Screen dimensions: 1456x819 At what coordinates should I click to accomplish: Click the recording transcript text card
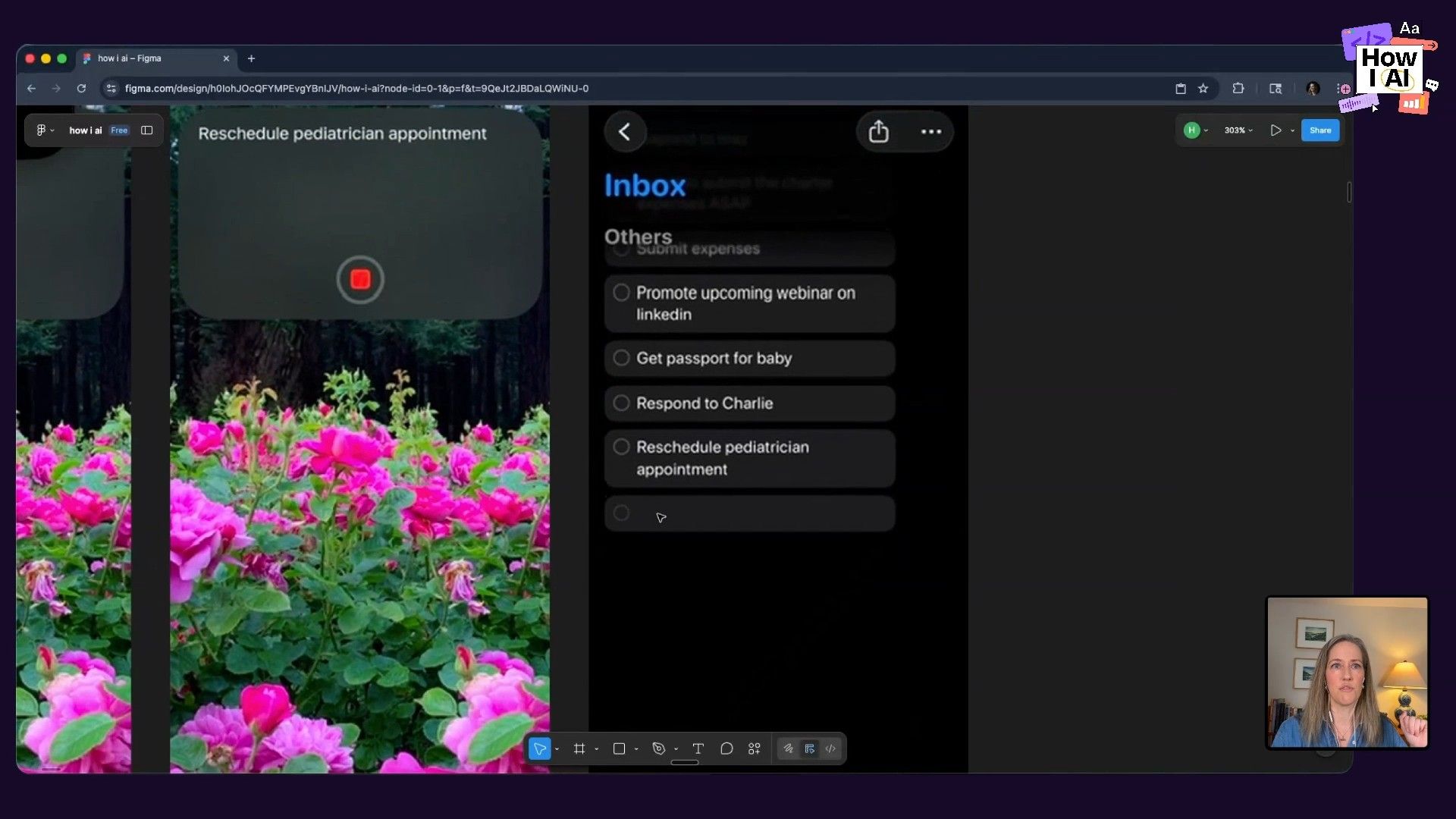360,212
